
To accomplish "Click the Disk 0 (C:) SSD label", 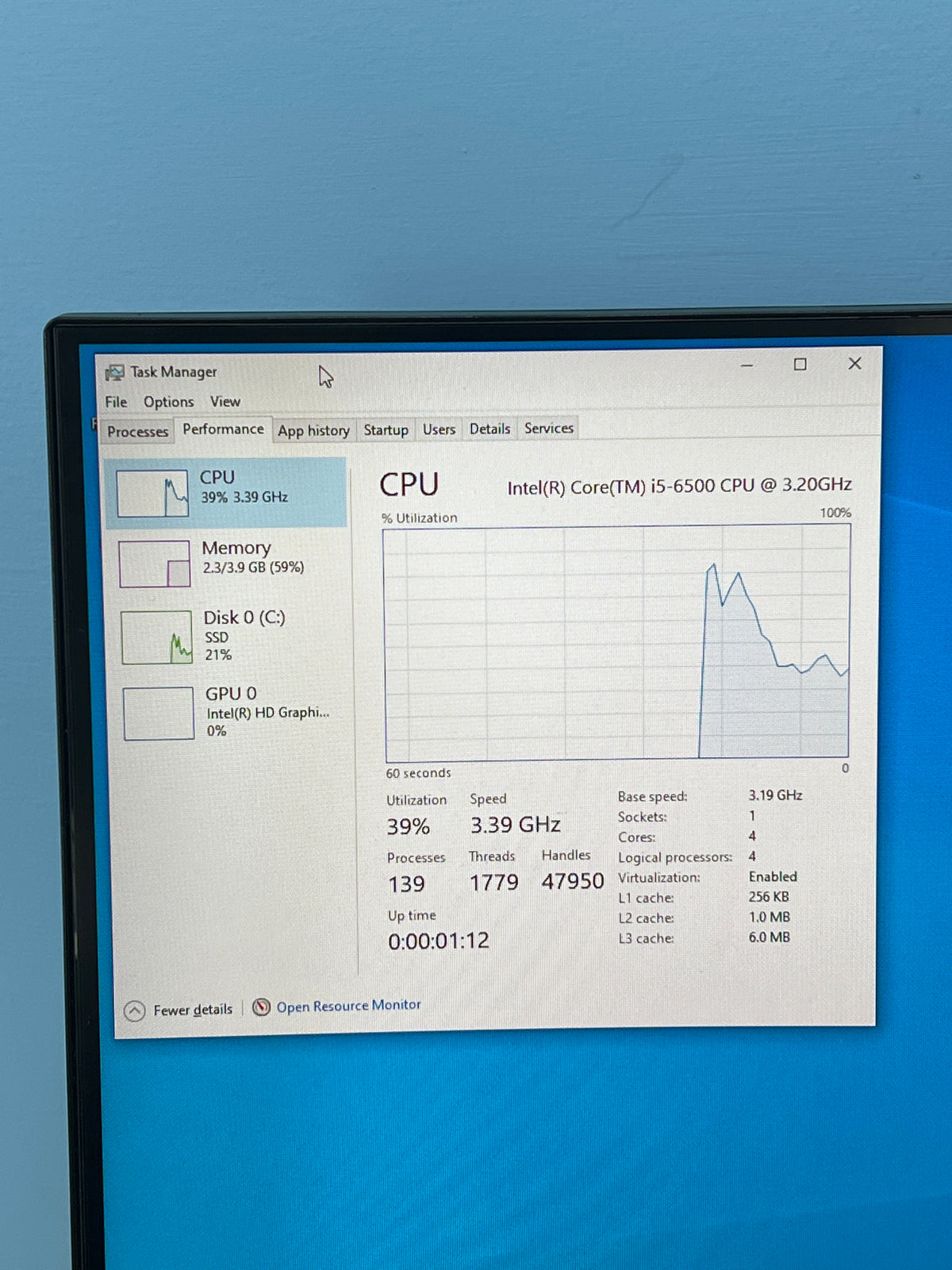I will (244, 635).
